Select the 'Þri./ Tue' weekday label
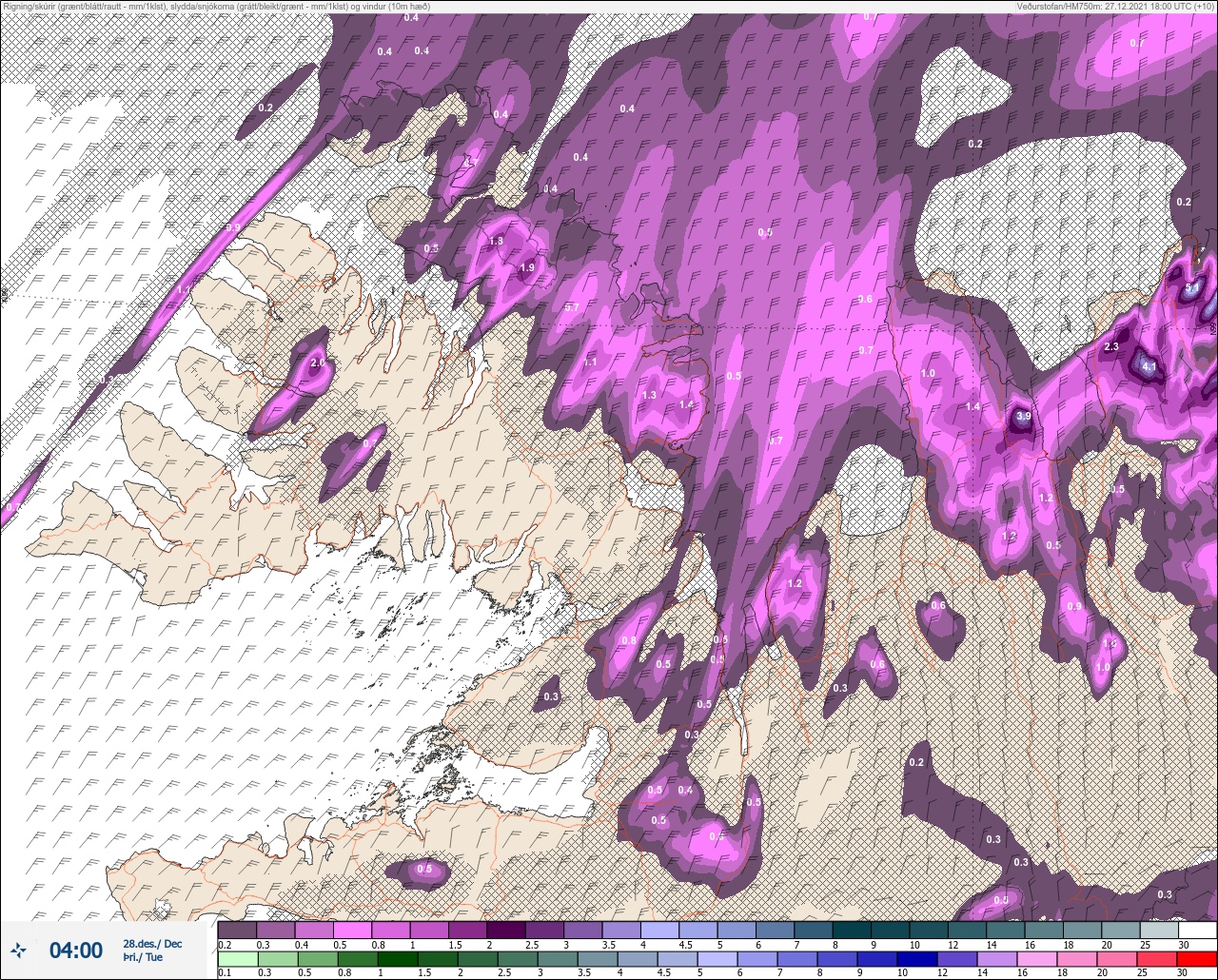This screenshot has width=1218, height=980. [143, 957]
